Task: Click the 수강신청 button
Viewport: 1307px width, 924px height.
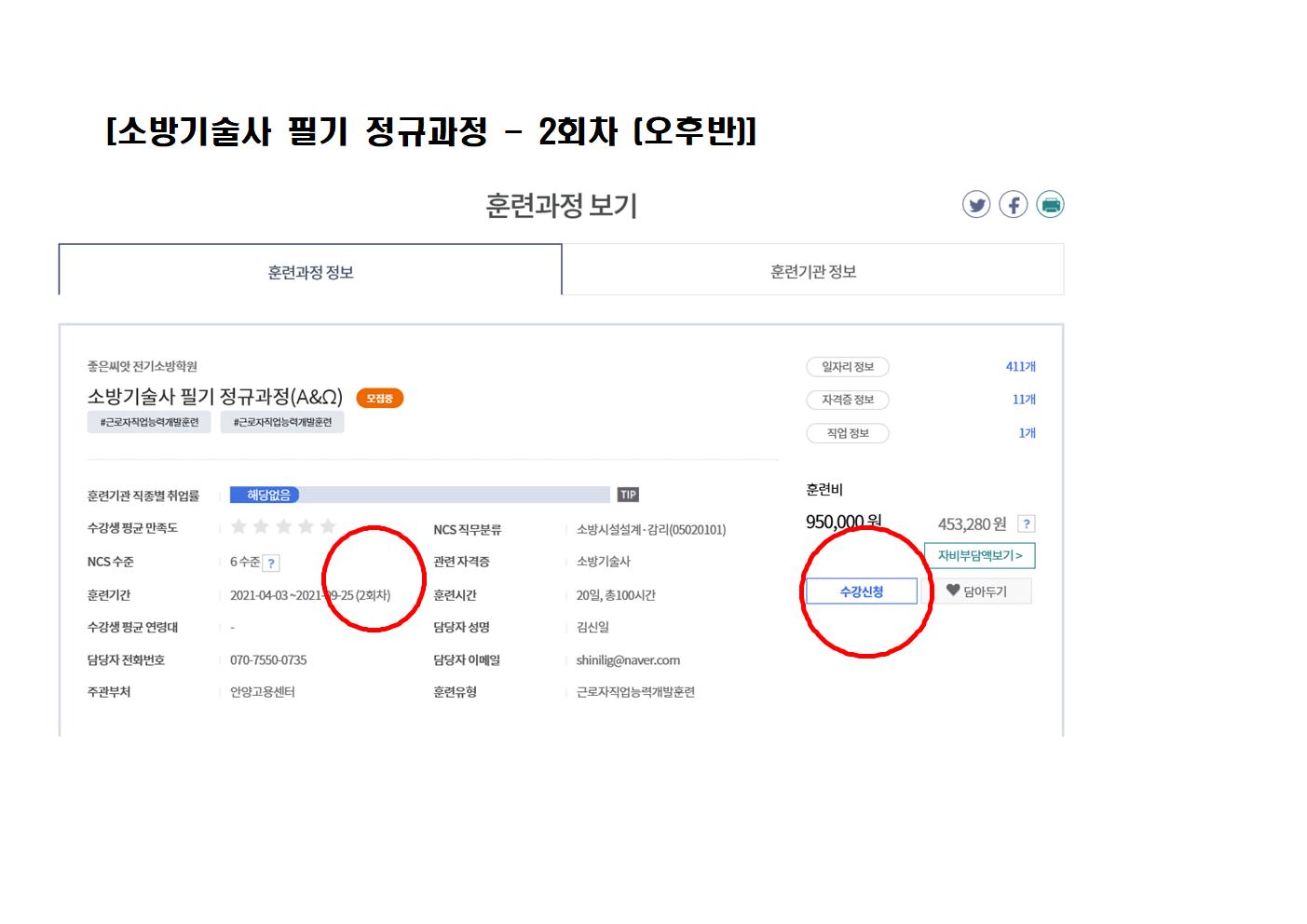Action: click(x=862, y=591)
